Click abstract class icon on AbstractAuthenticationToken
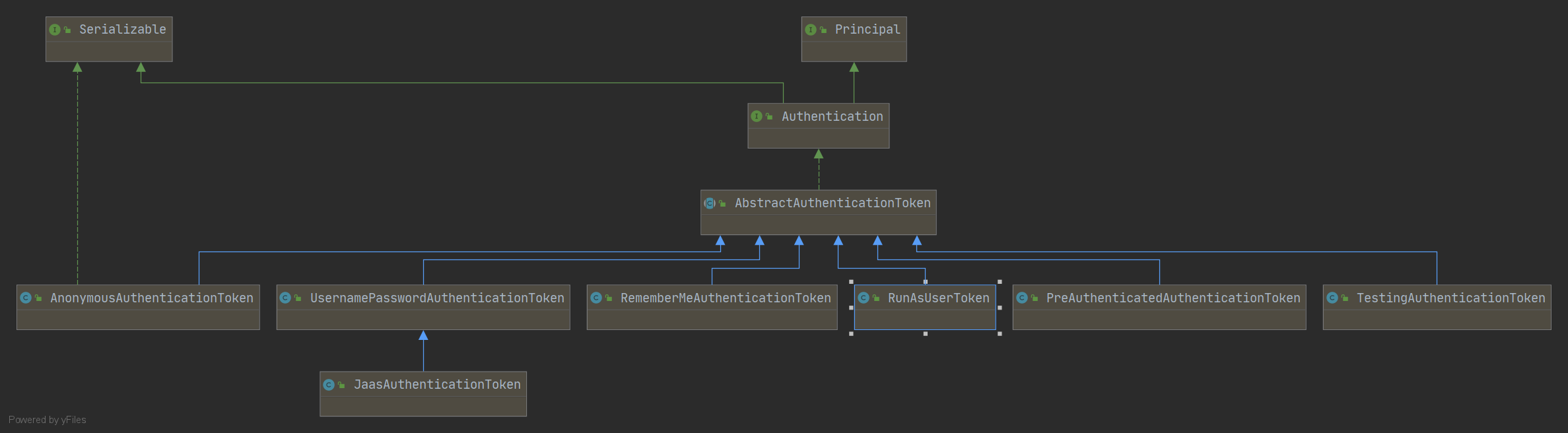This screenshot has height=433, width=1568. pos(710,203)
